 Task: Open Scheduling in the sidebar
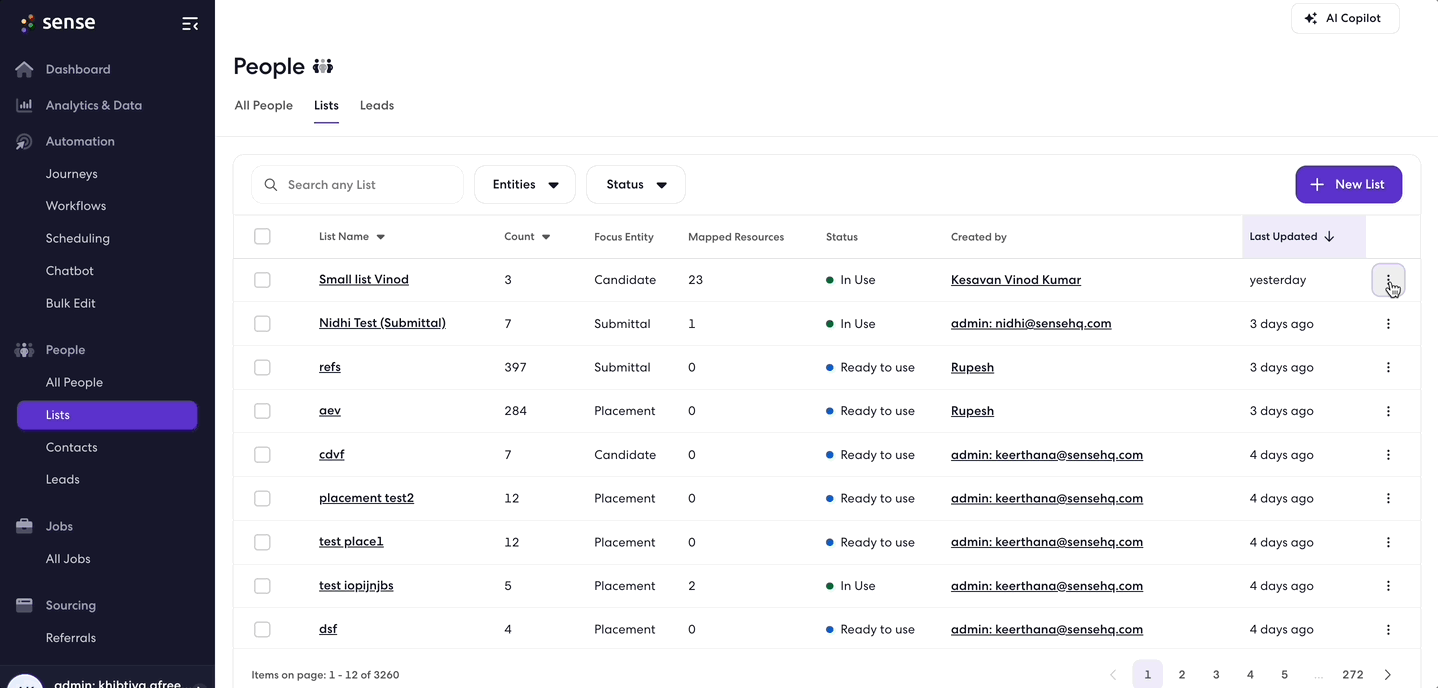click(x=78, y=238)
